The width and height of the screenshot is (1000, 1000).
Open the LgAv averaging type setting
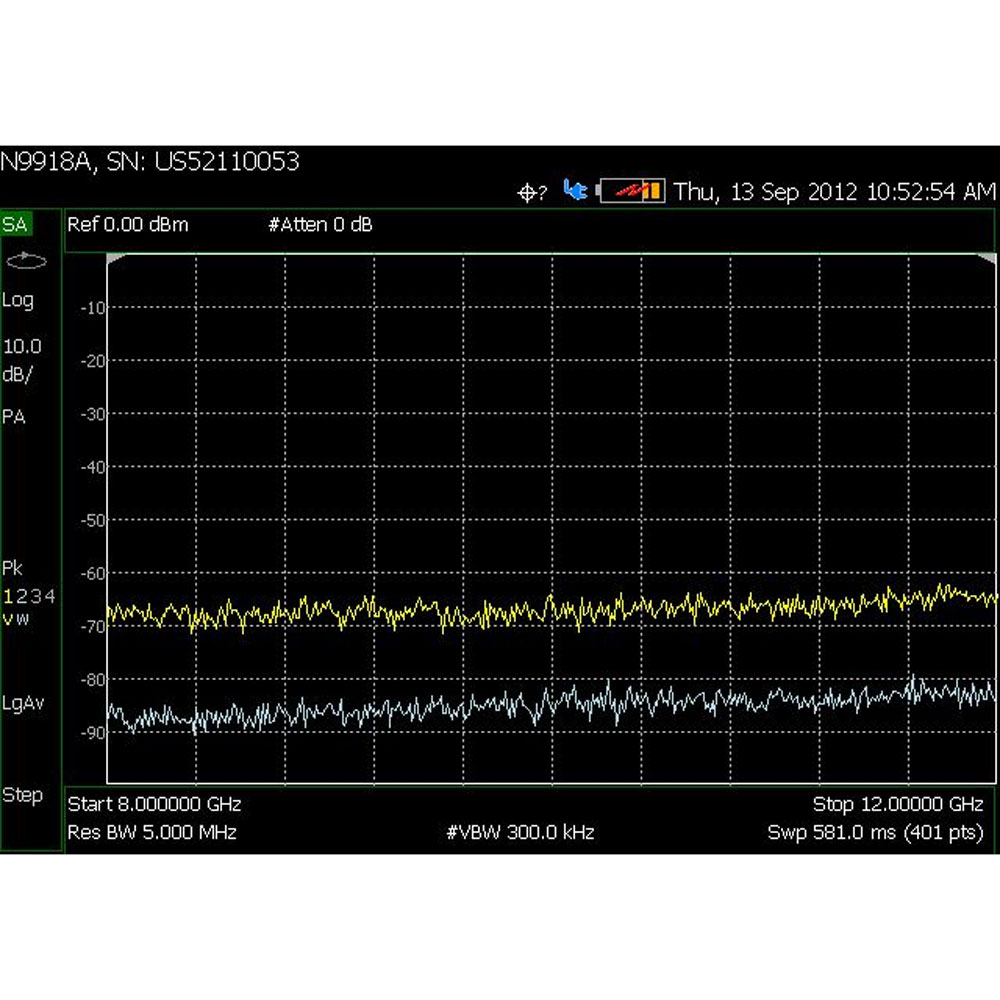23,703
